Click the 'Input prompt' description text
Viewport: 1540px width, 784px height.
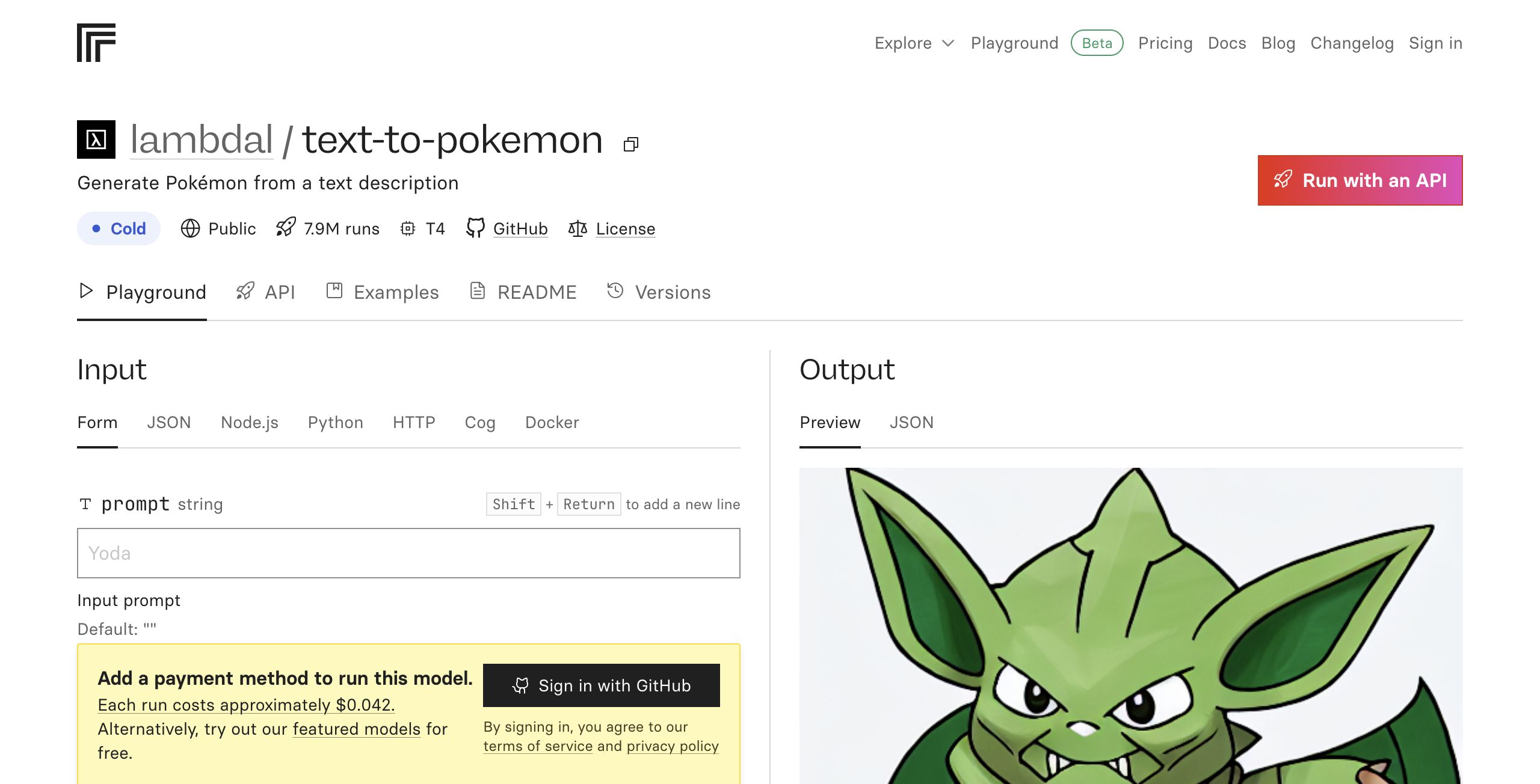[129, 600]
